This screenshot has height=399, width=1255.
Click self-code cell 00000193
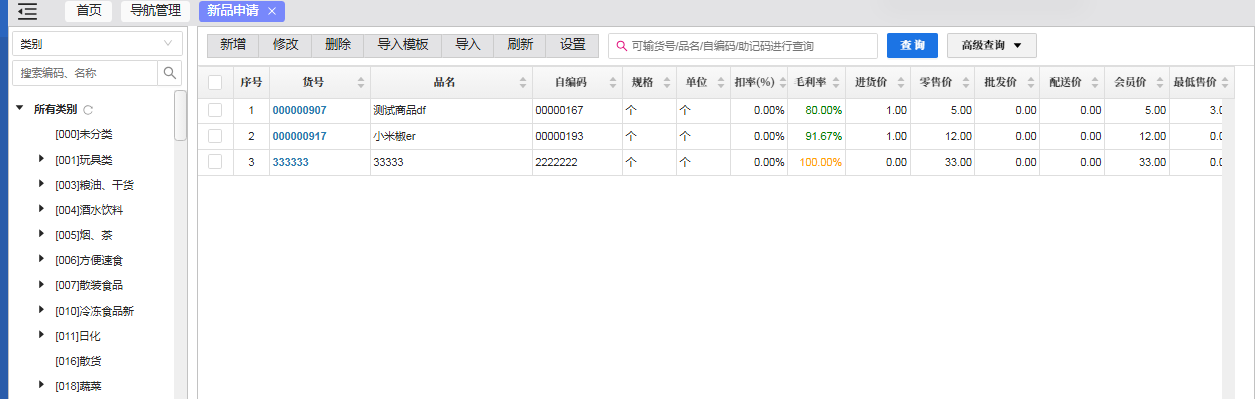click(577, 136)
